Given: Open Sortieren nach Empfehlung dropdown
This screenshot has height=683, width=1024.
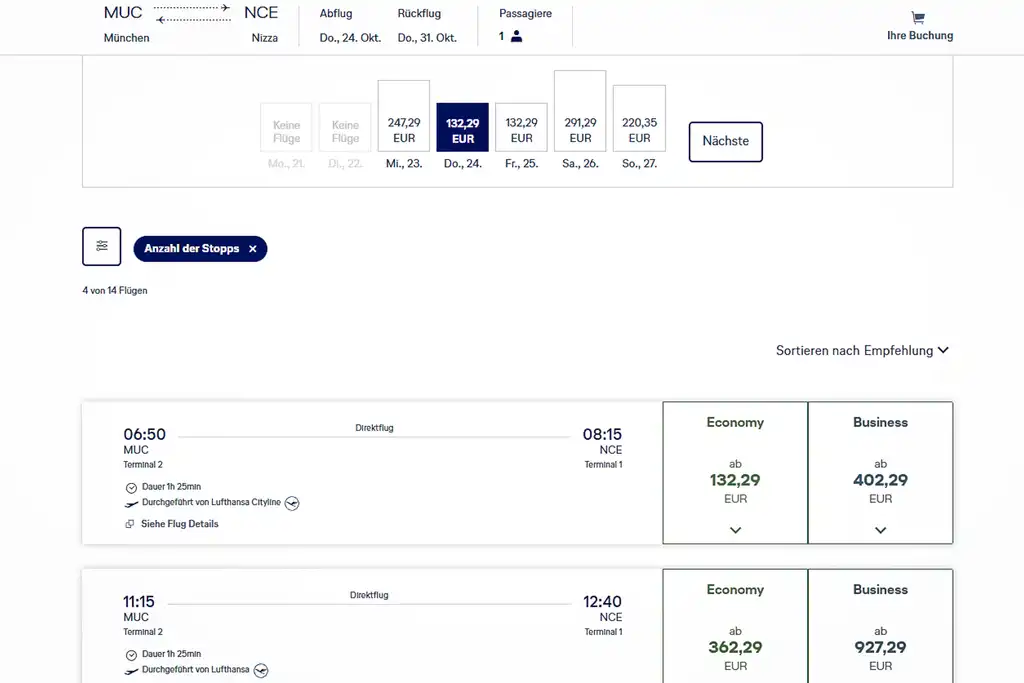Looking at the screenshot, I should tap(862, 351).
